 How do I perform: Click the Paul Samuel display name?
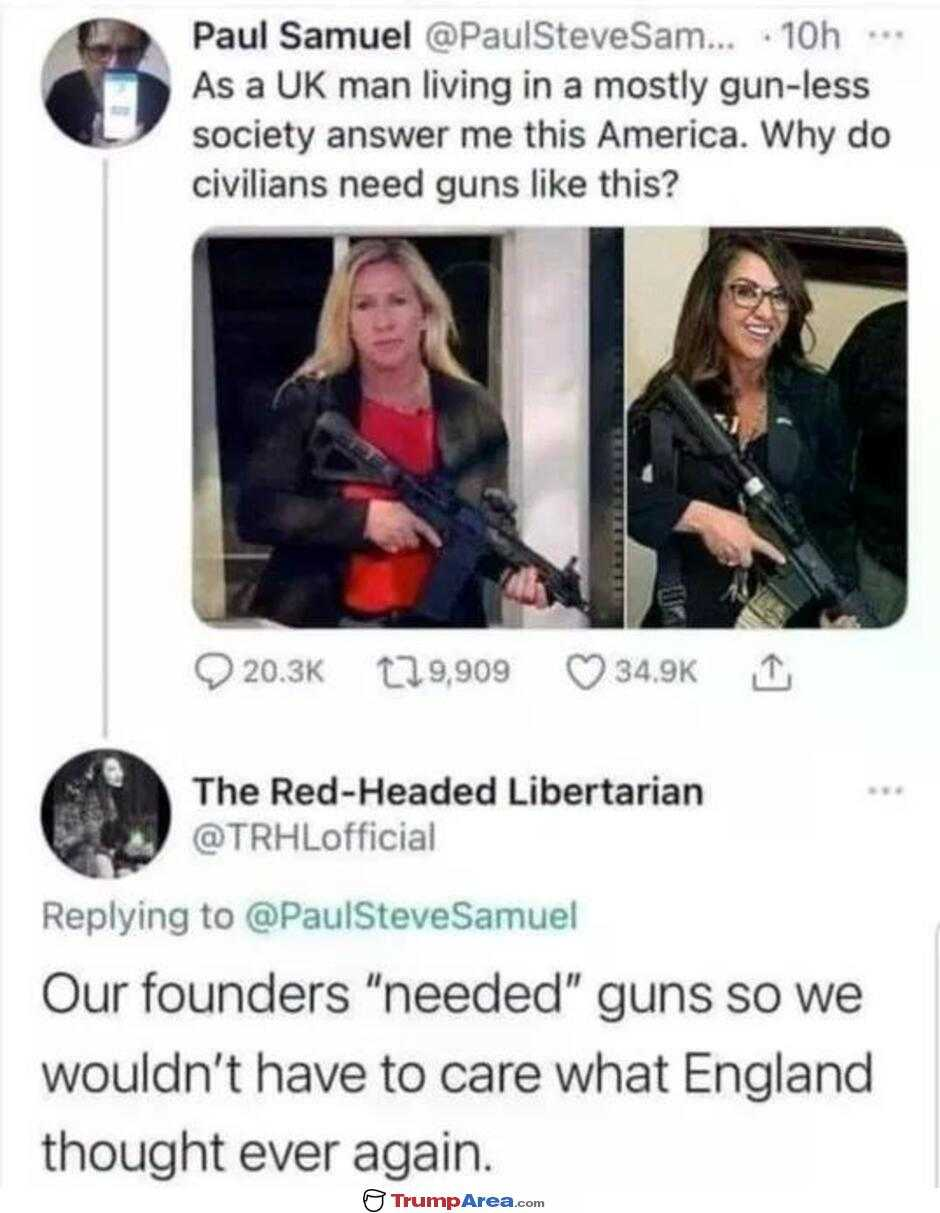(301, 38)
